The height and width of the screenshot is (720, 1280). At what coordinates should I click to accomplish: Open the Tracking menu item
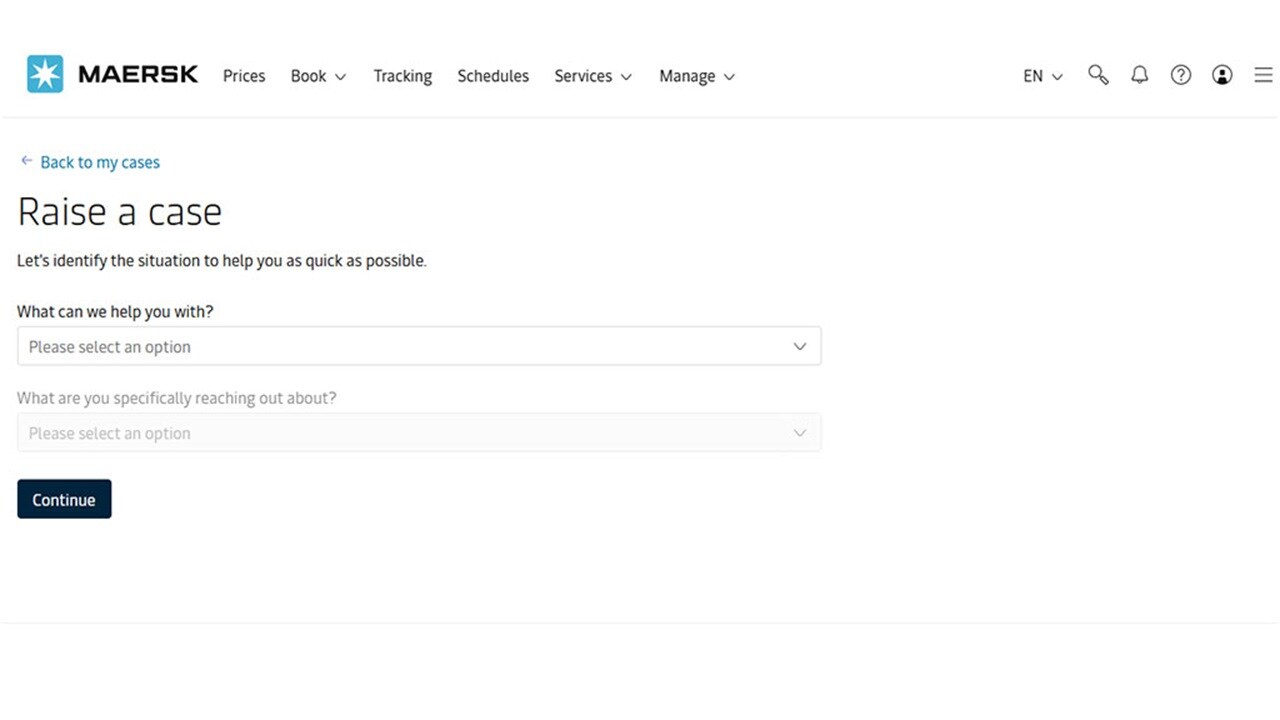pyautogui.click(x=402, y=76)
